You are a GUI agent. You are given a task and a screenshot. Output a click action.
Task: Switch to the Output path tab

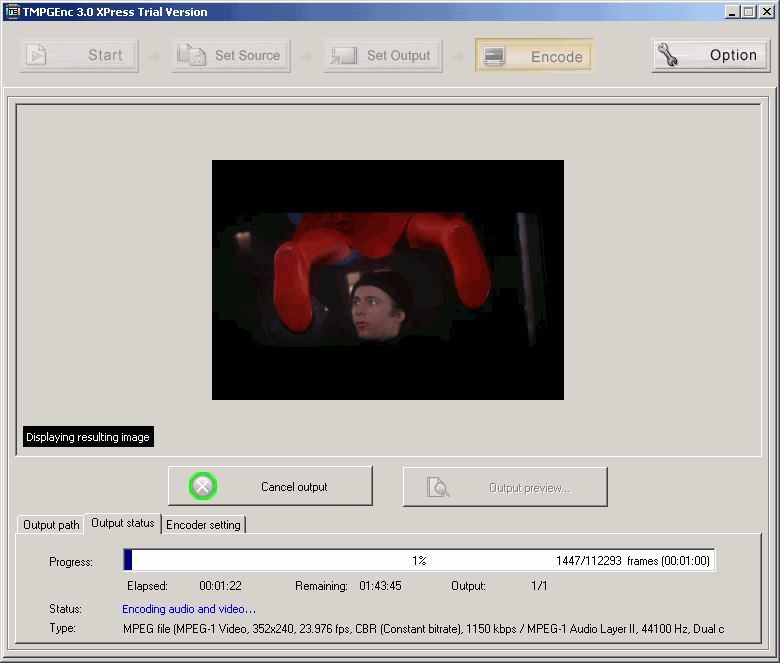coord(51,525)
